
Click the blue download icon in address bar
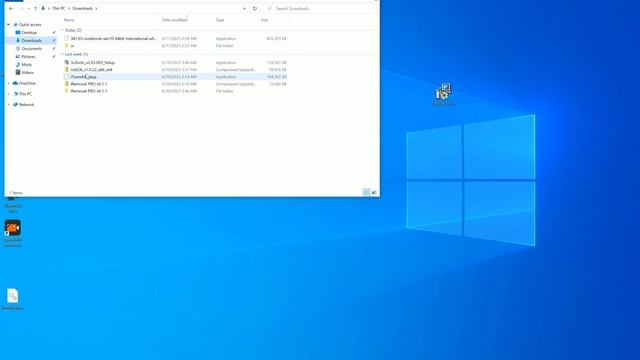tap(43, 8)
